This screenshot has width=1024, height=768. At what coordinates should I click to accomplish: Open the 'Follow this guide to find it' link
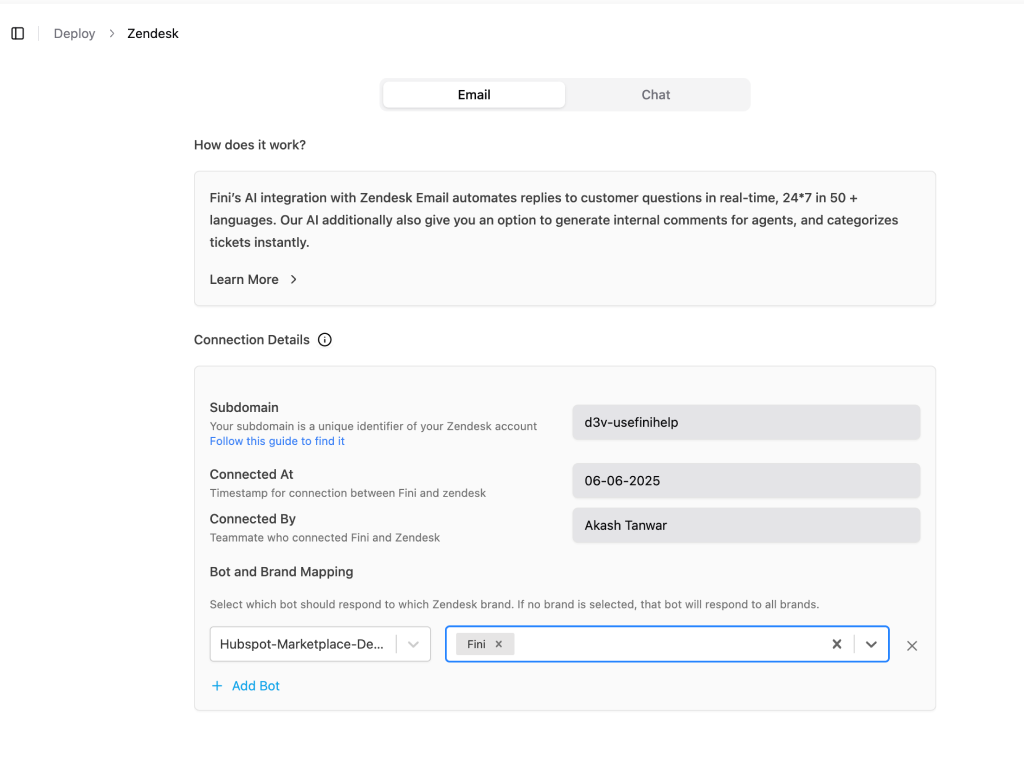[x=277, y=441]
